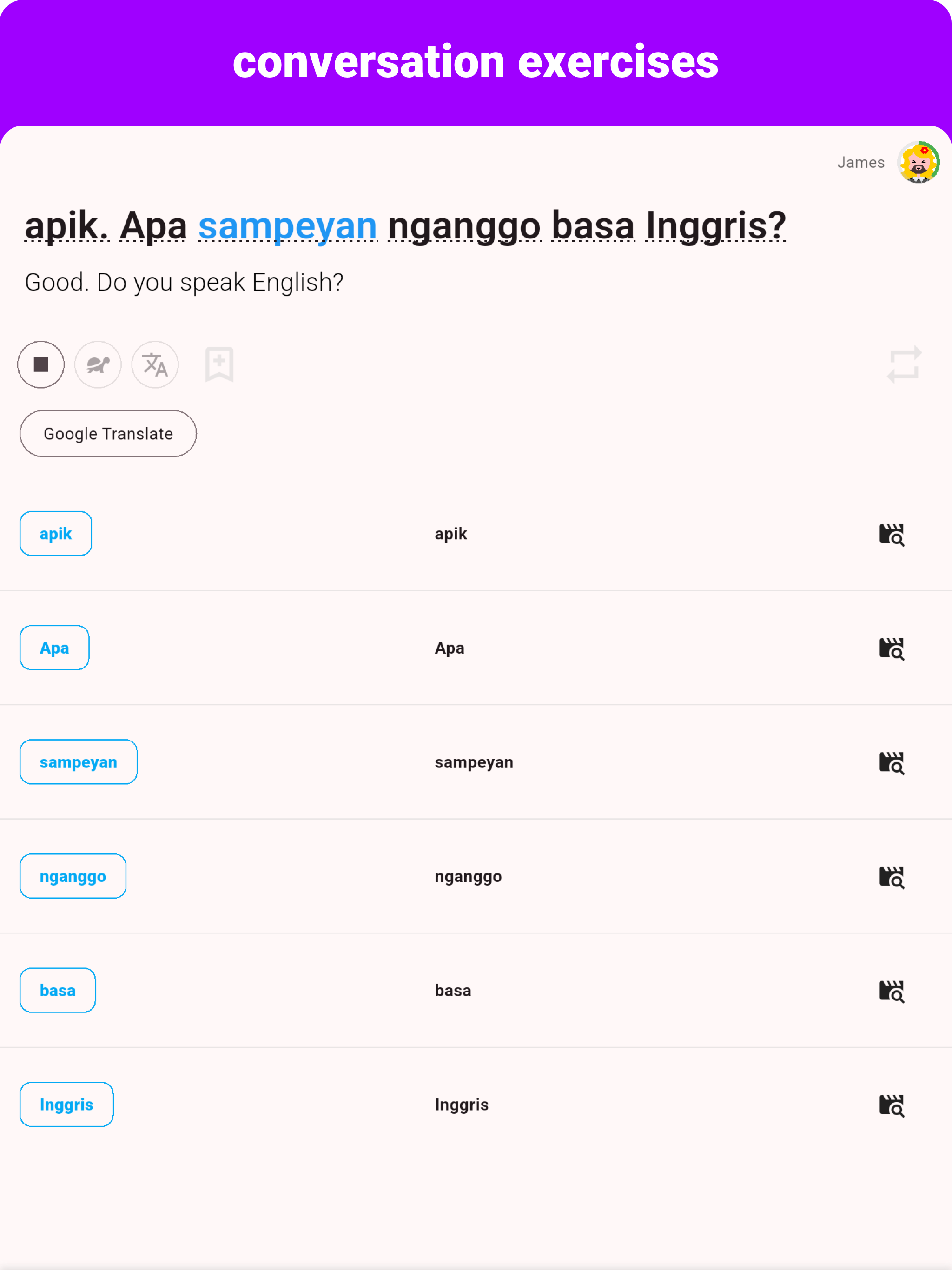Play slow speed with turtle icon
This screenshot has width=952, height=1270.
tap(98, 364)
